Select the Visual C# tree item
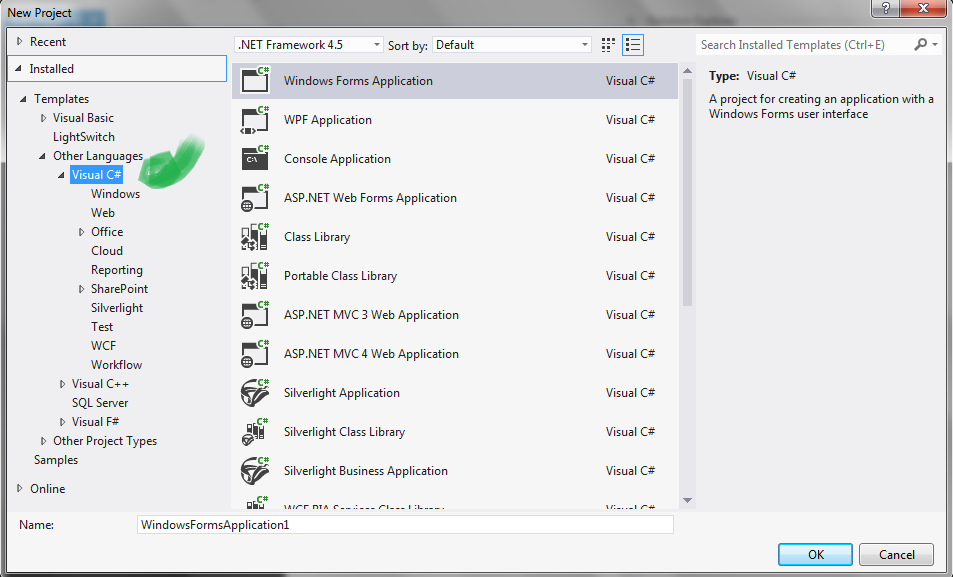 click(97, 174)
